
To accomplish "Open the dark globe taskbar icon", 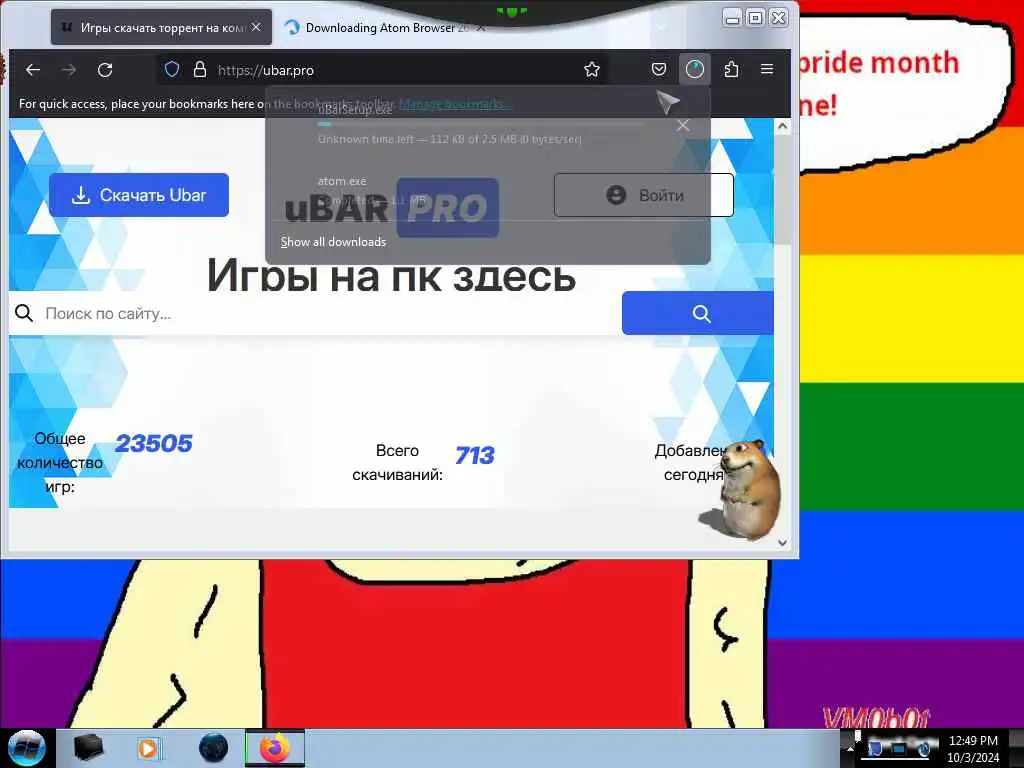I will pyautogui.click(x=213, y=748).
